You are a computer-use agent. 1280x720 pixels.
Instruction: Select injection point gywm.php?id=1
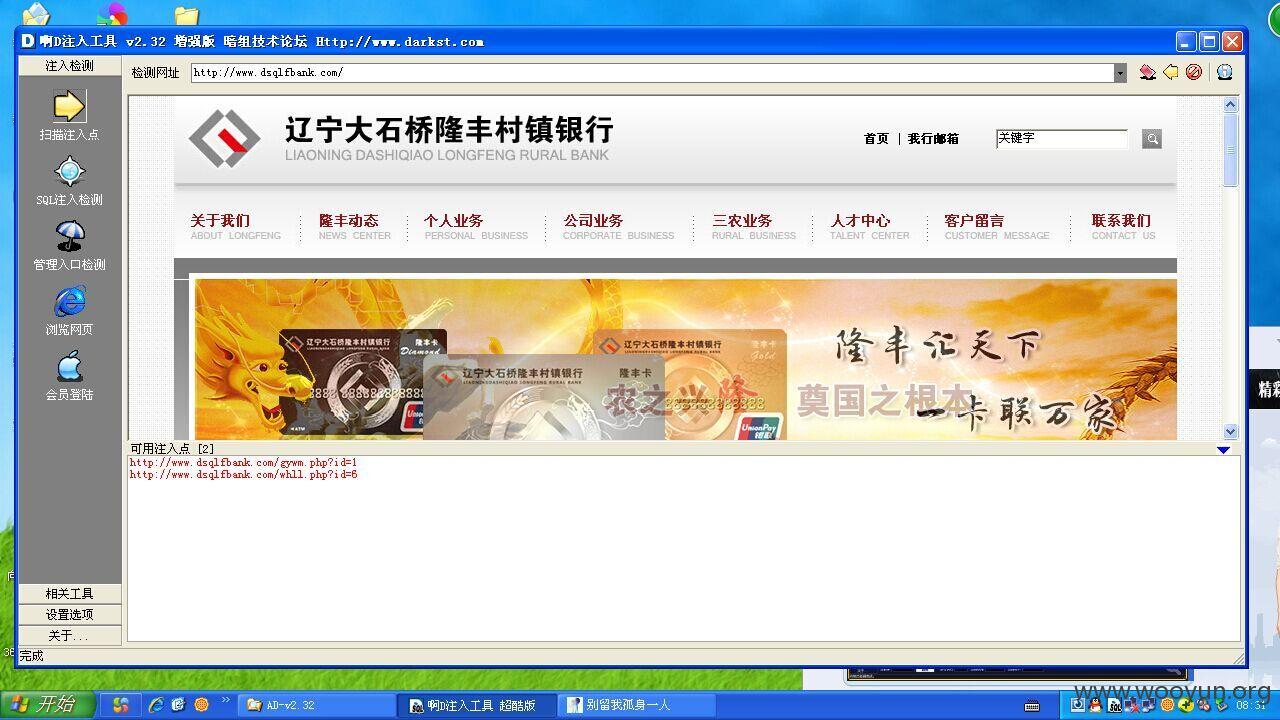pyautogui.click(x=243, y=463)
